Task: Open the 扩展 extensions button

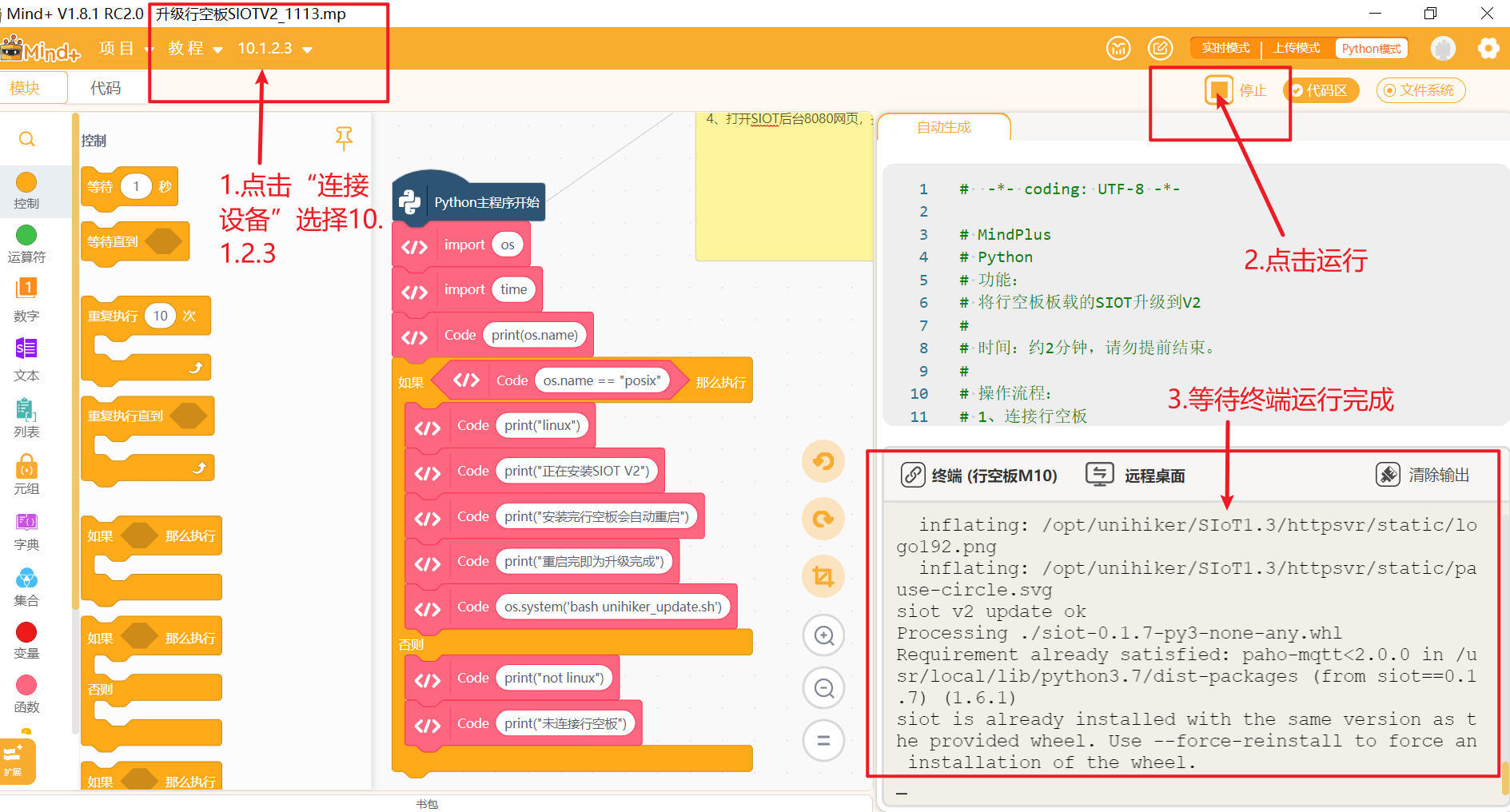Action: (16, 761)
